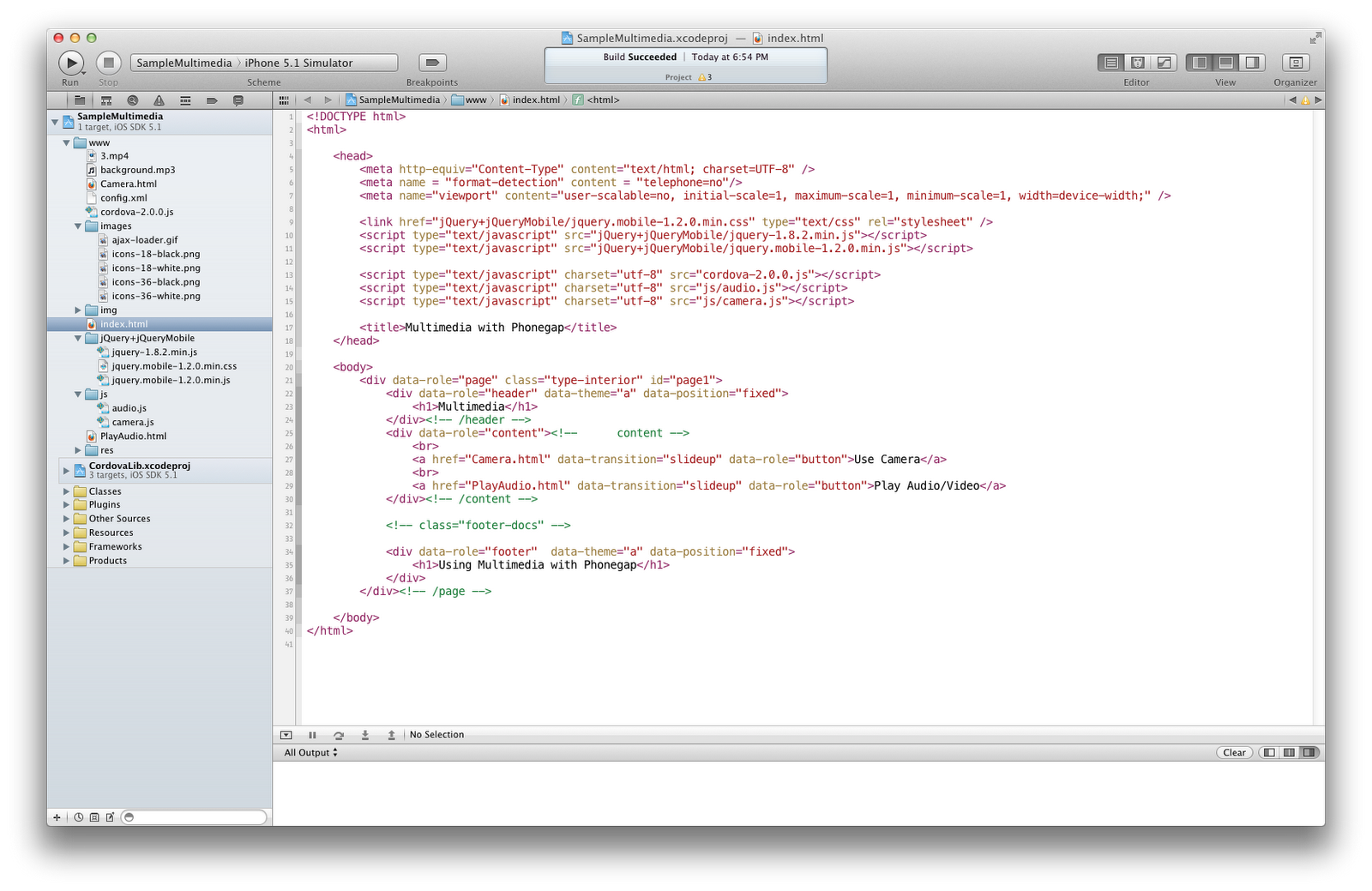Clear the console output
This screenshot has width=1372, height=891.
tap(1235, 753)
